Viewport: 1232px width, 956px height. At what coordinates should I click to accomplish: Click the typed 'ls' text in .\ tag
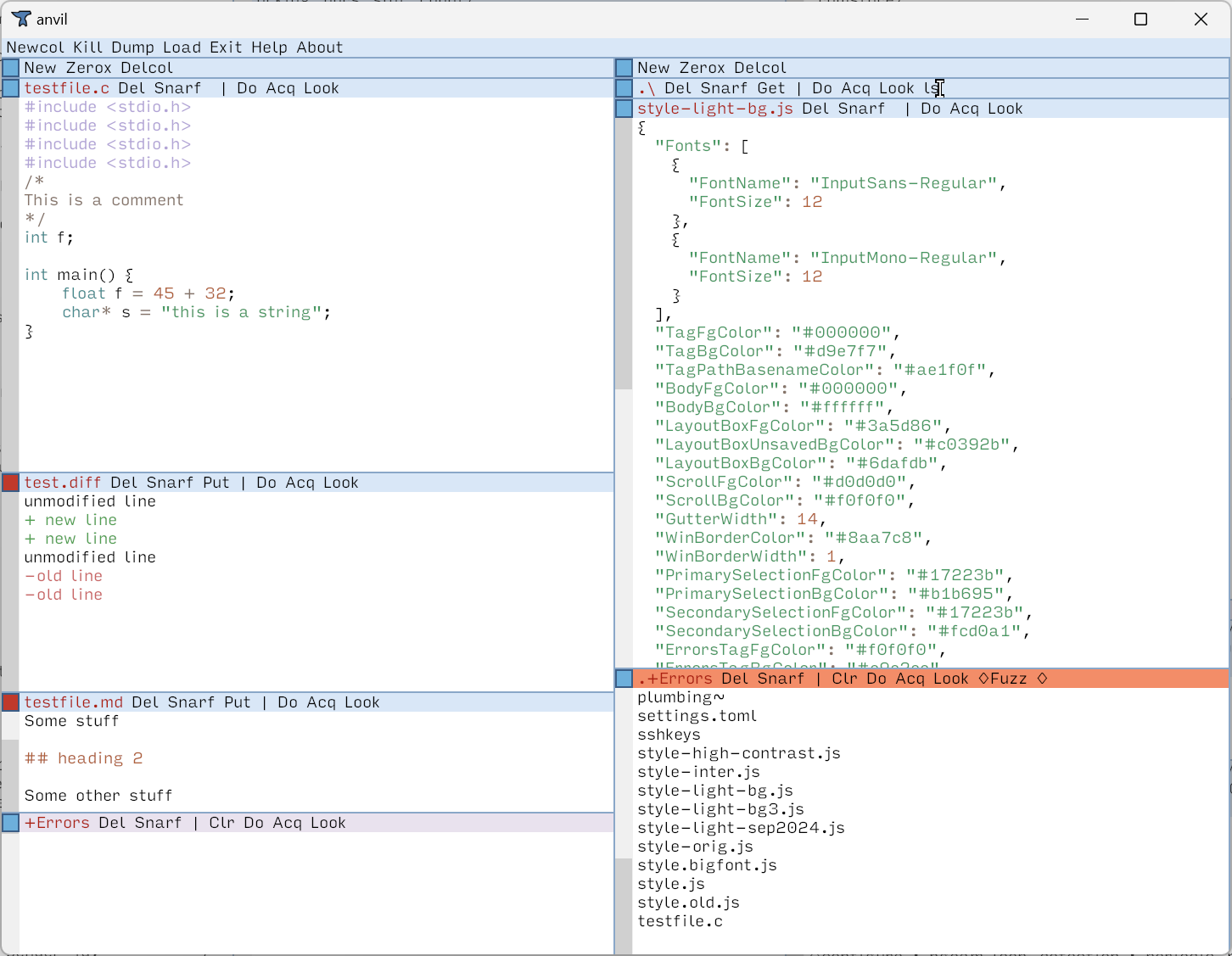pos(931,88)
